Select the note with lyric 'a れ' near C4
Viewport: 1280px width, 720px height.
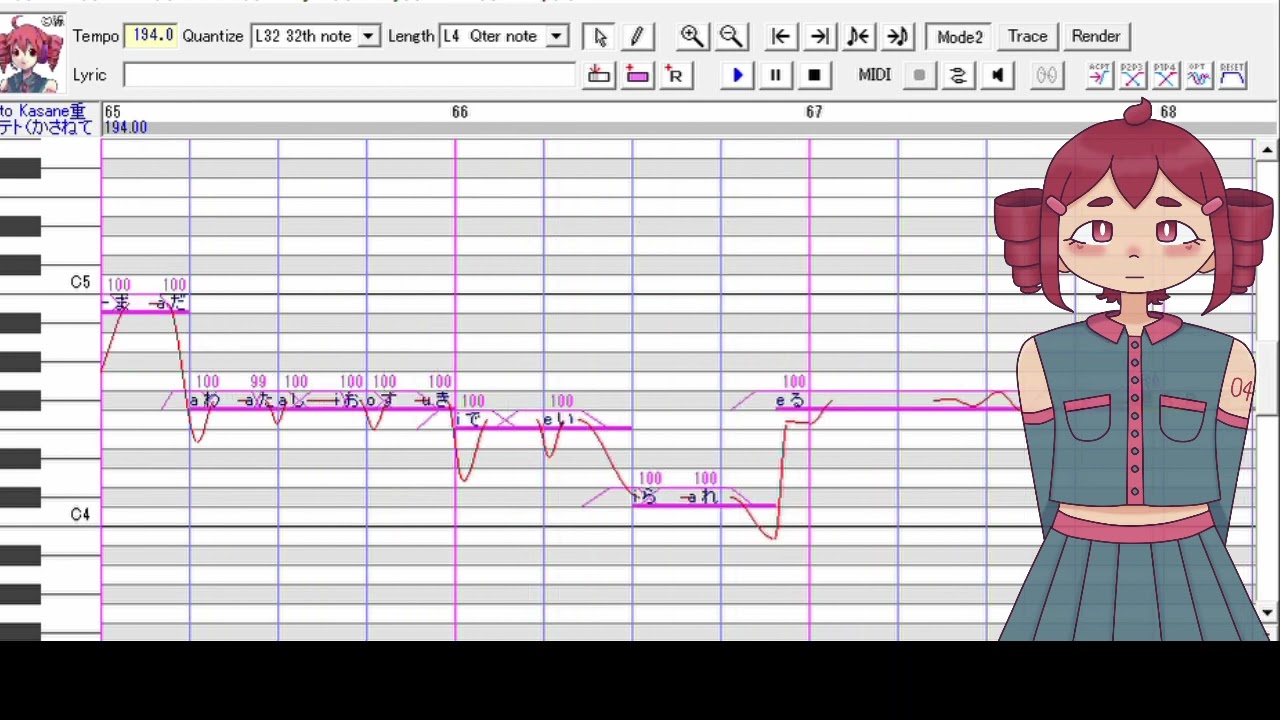click(x=732, y=498)
